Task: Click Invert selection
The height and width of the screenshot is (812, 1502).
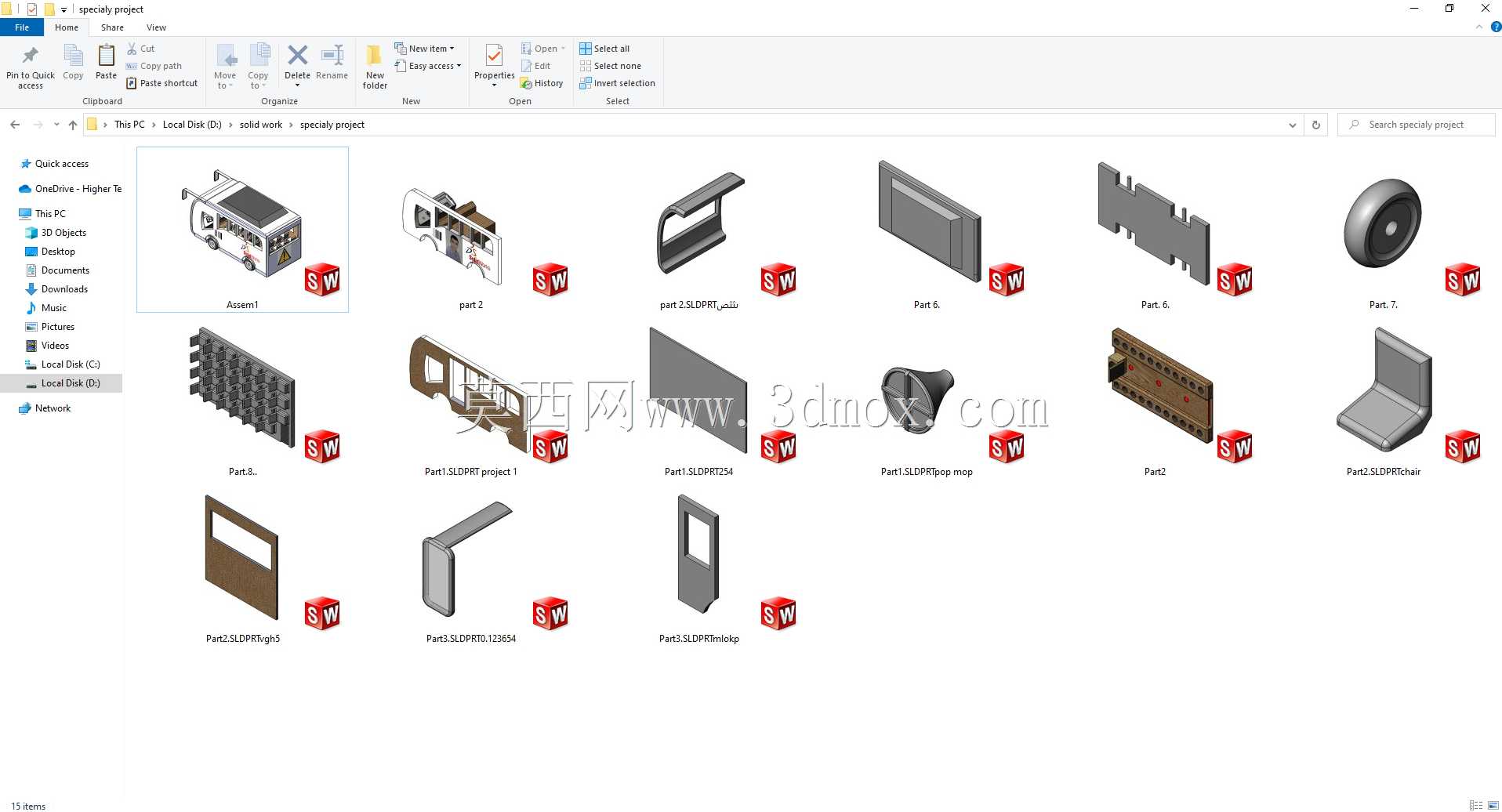Action: pos(617,83)
